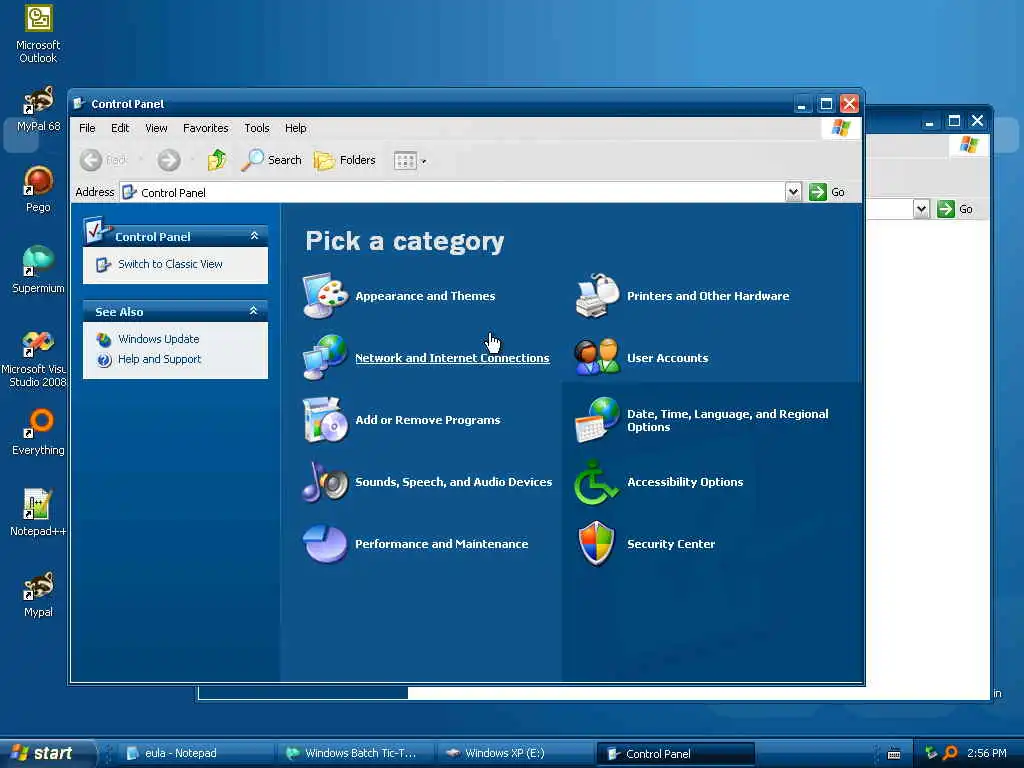Click the Start button
Image resolution: width=1024 pixels, height=768 pixels.
(47, 753)
